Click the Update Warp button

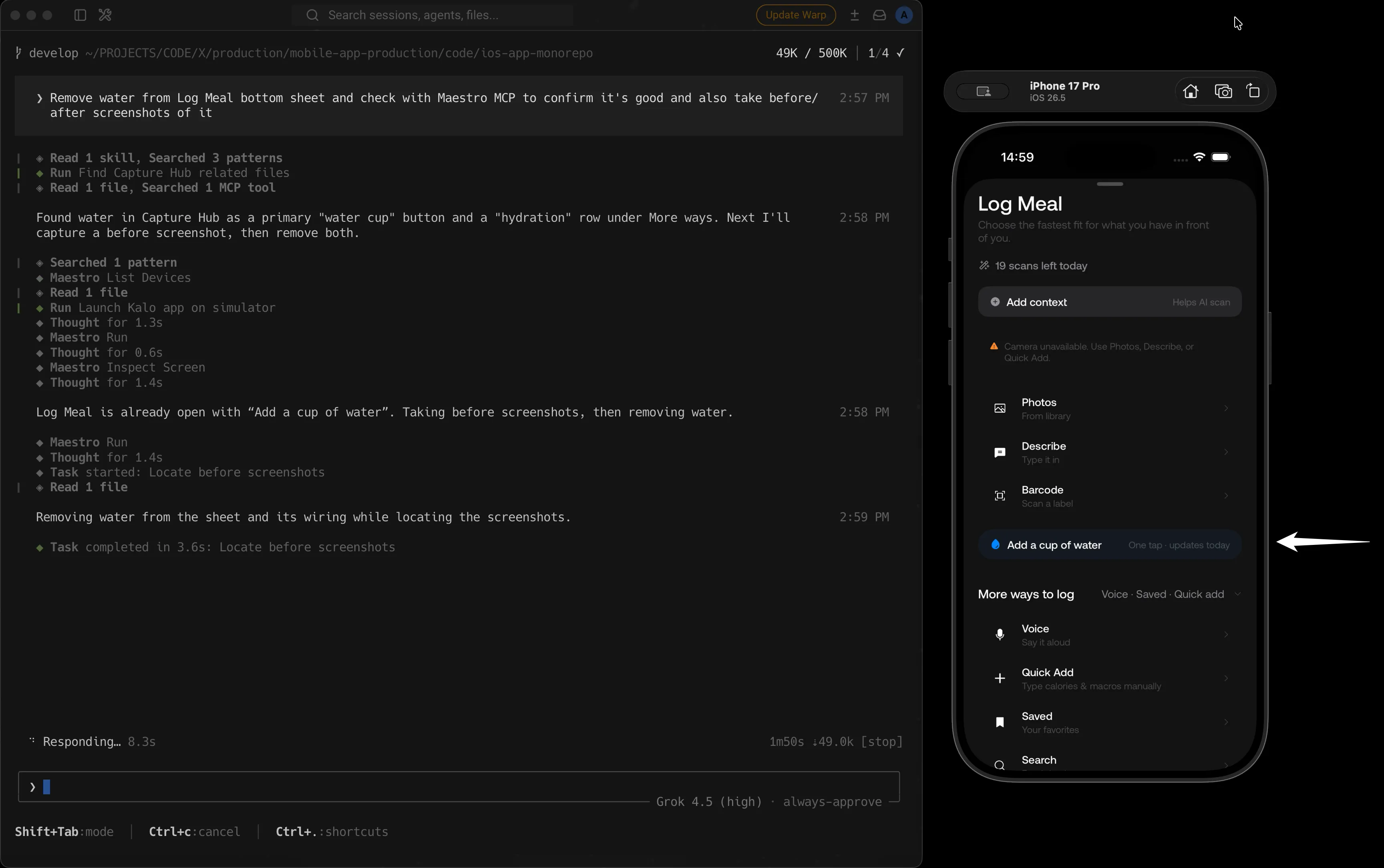(796, 15)
